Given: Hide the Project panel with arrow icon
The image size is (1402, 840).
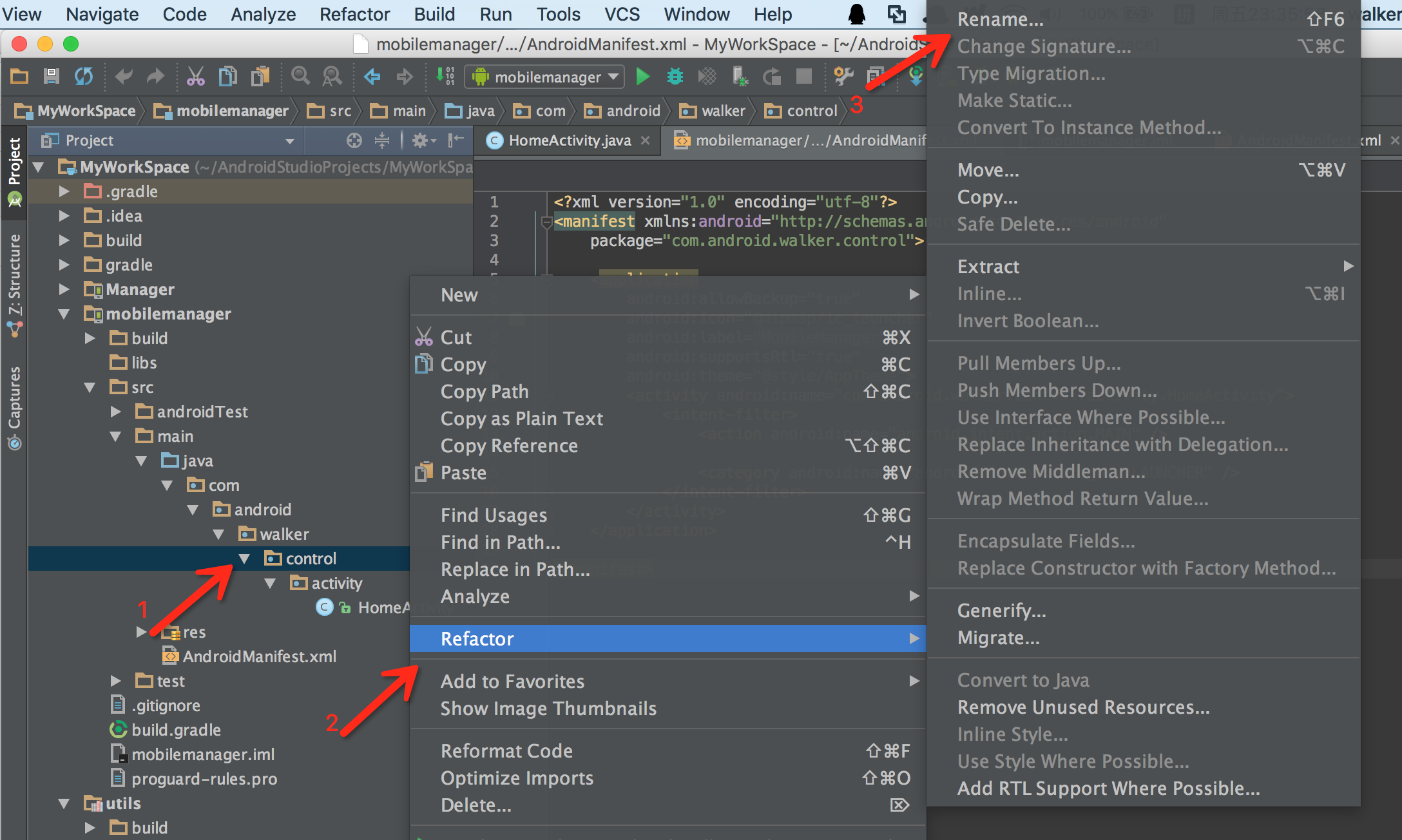Looking at the screenshot, I should pos(456,140).
